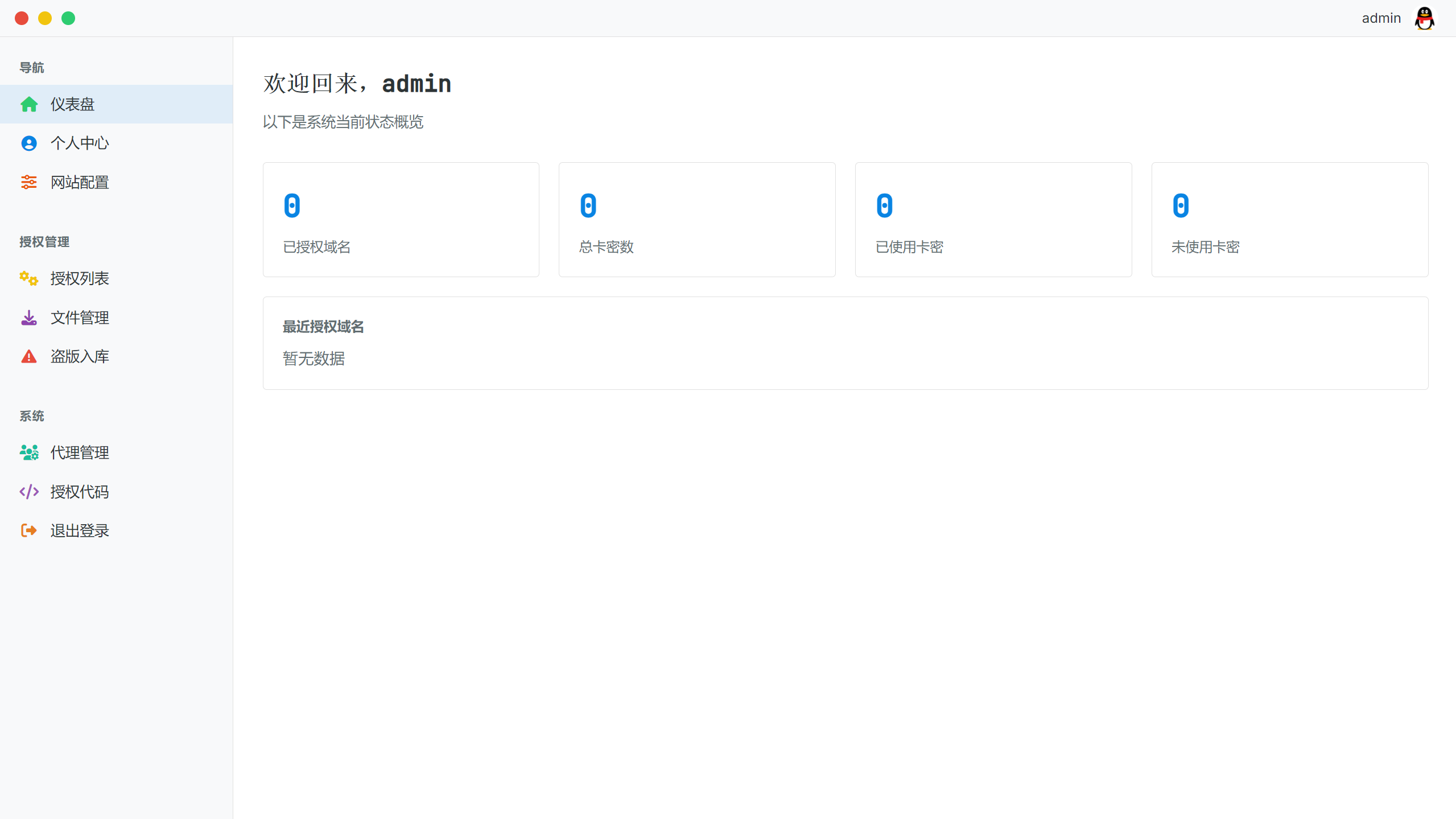Select the home icon for 仪表盘
This screenshot has height=819, width=1456.
pyautogui.click(x=28, y=104)
